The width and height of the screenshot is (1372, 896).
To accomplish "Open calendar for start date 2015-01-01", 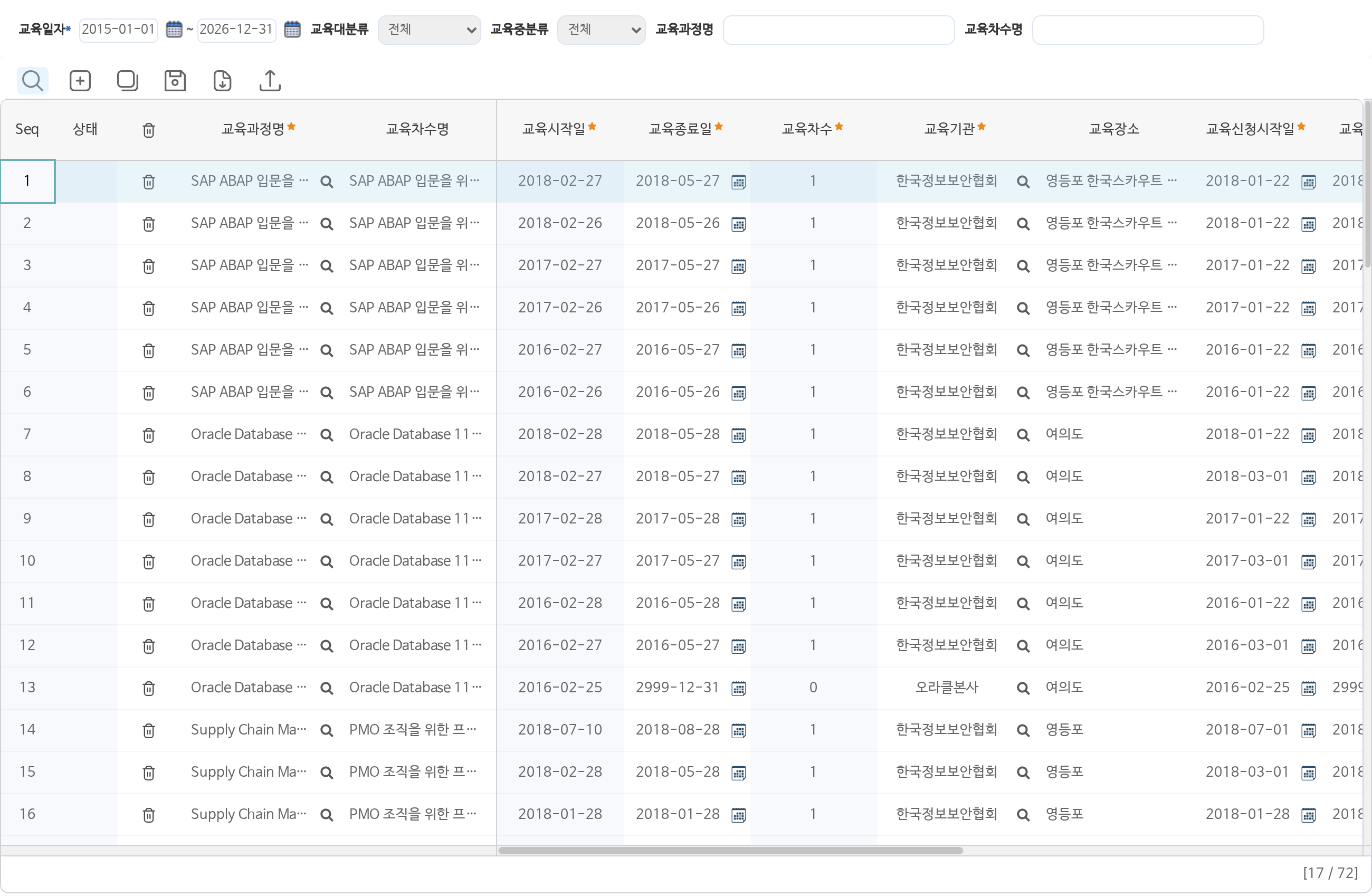I will pyautogui.click(x=174, y=30).
